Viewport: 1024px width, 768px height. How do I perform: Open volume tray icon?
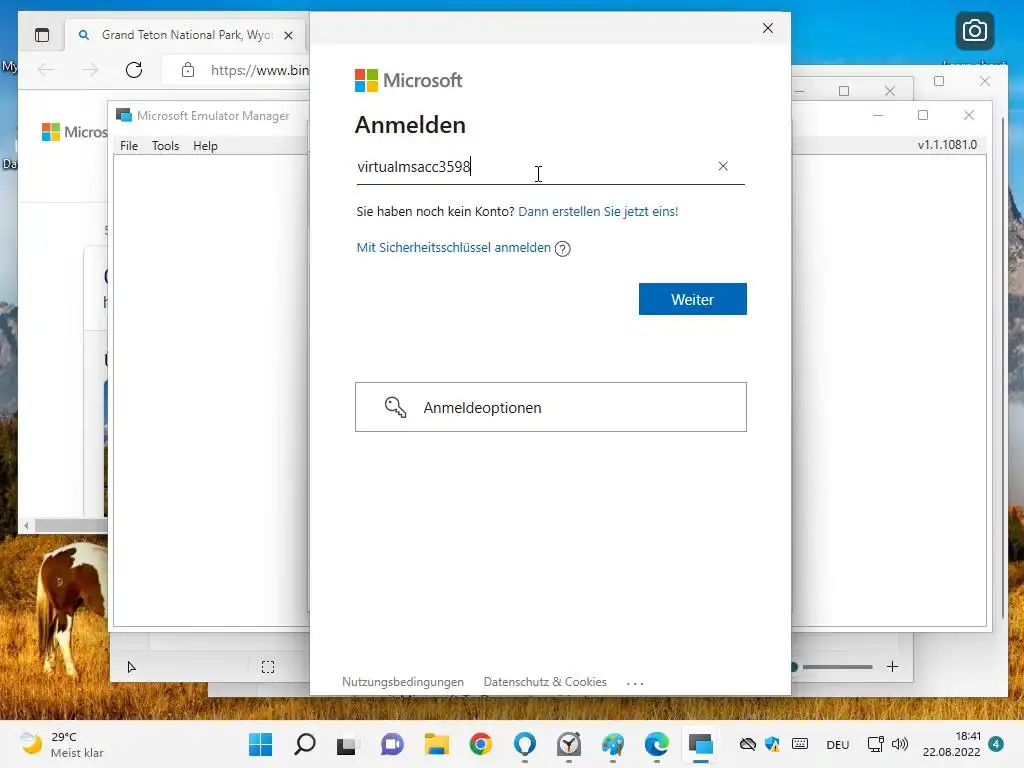coord(900,744)
